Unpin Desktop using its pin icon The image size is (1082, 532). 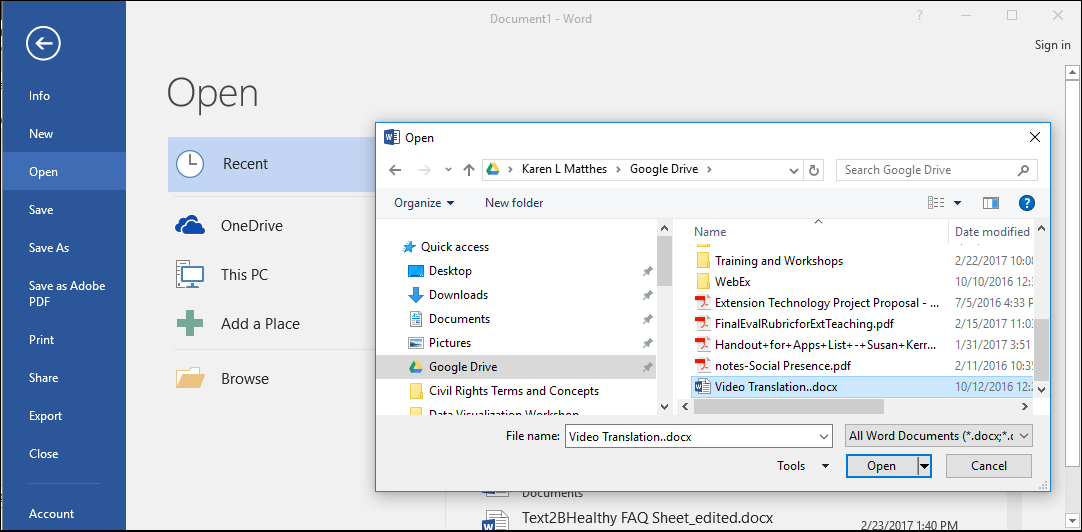[647, 272]
